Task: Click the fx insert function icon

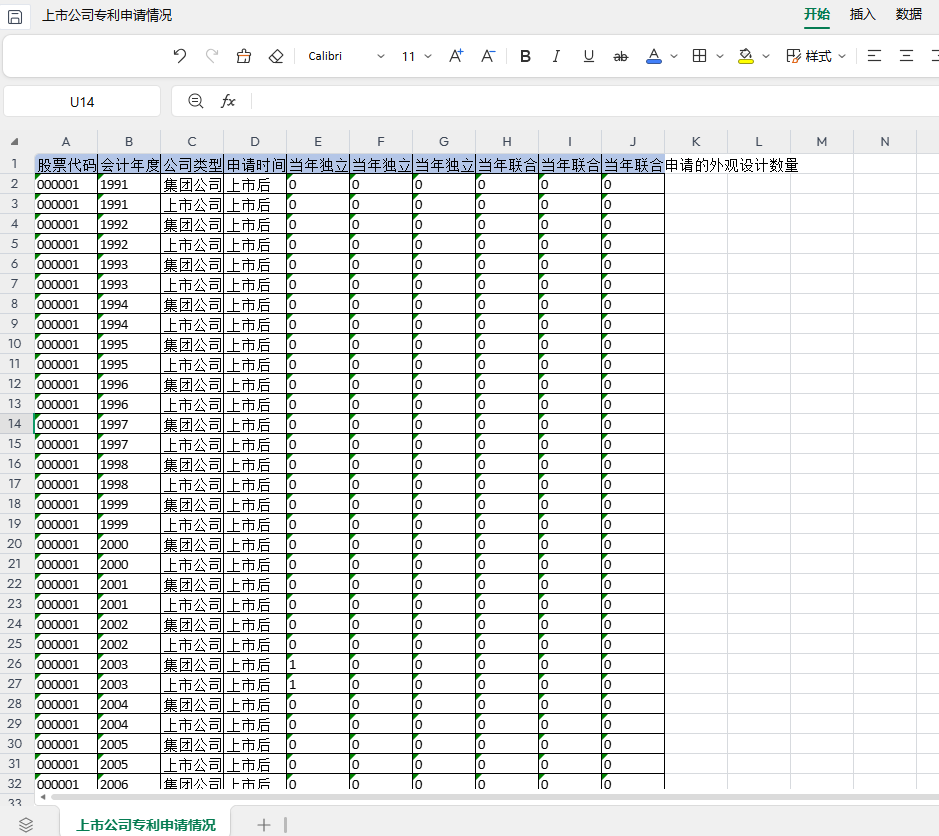Action: point(228,101)
